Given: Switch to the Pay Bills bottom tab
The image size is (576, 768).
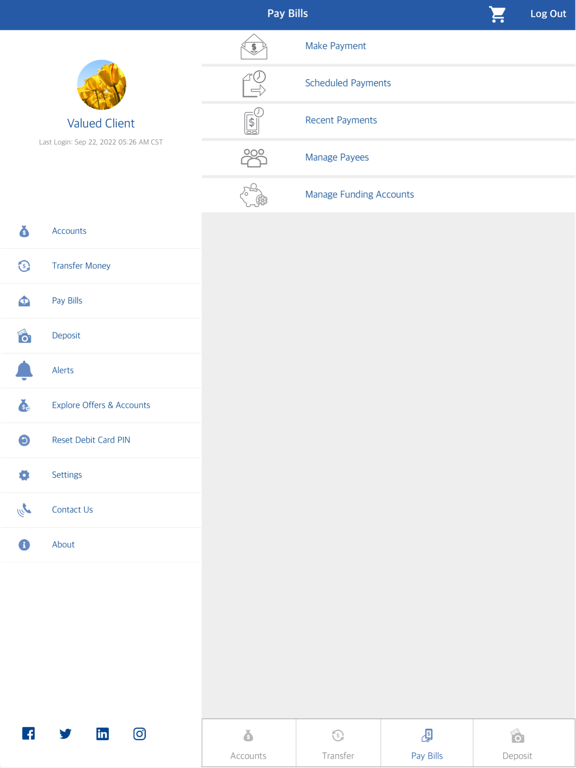Looking at the screenshot, I should (427, 744).
